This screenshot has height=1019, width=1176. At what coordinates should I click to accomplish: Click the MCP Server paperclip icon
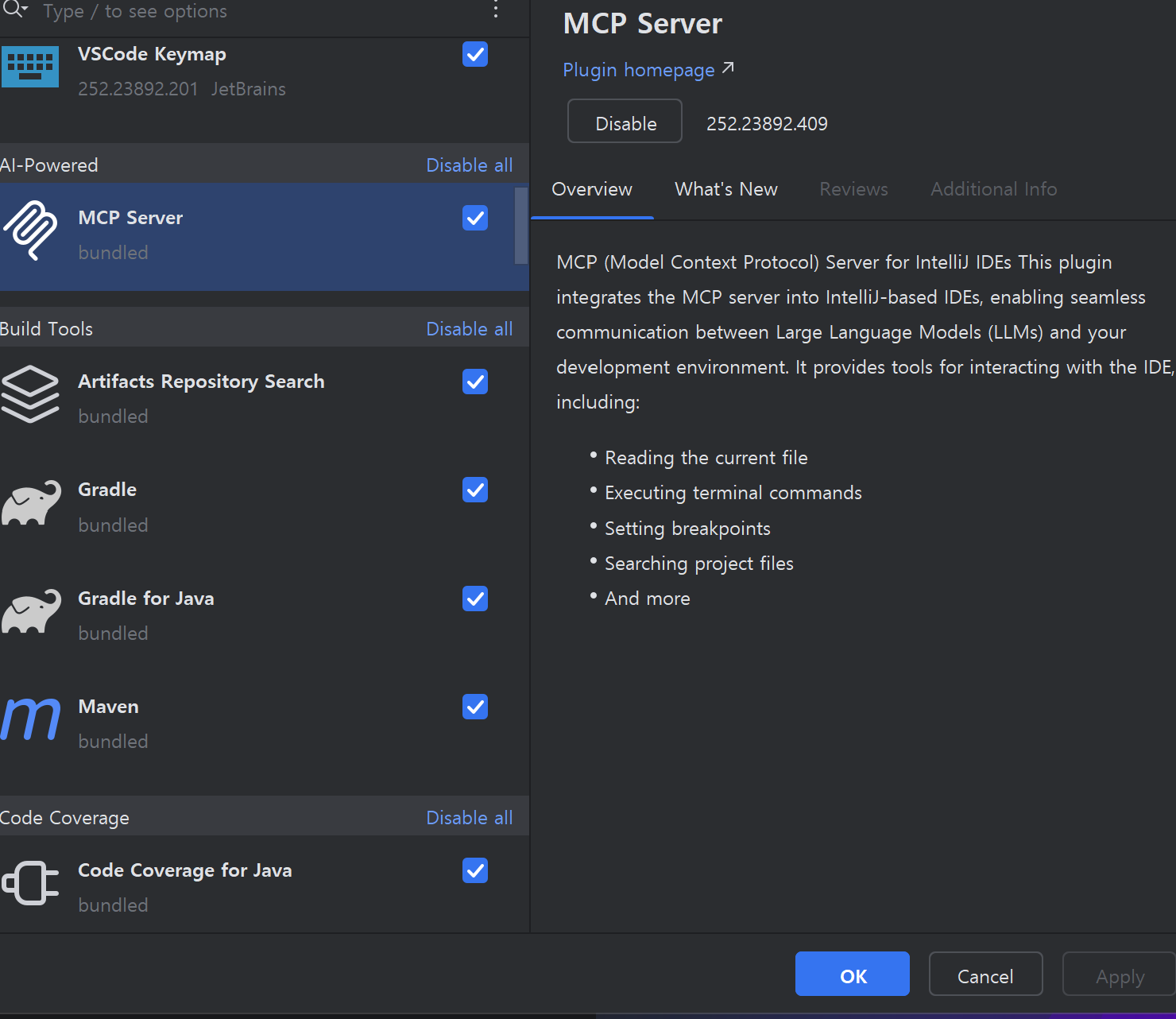(x=30, y=231)
